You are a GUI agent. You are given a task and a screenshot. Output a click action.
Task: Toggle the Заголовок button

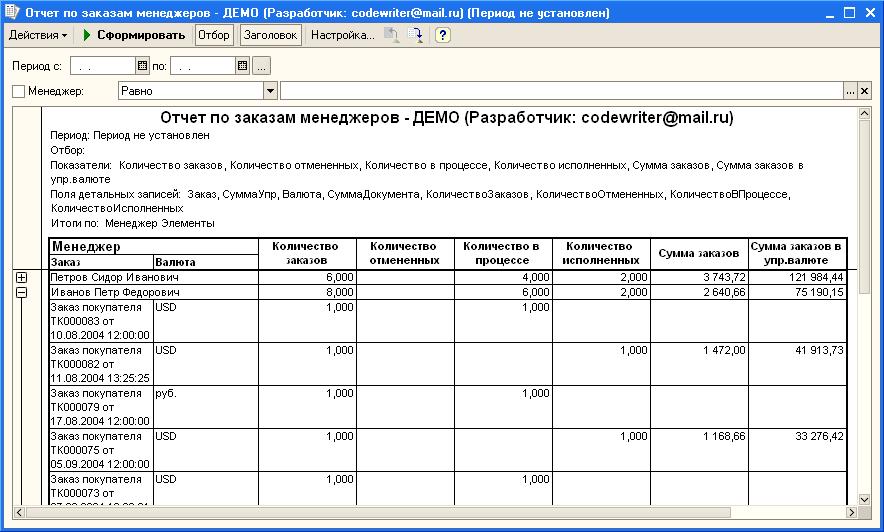[271, 35]
